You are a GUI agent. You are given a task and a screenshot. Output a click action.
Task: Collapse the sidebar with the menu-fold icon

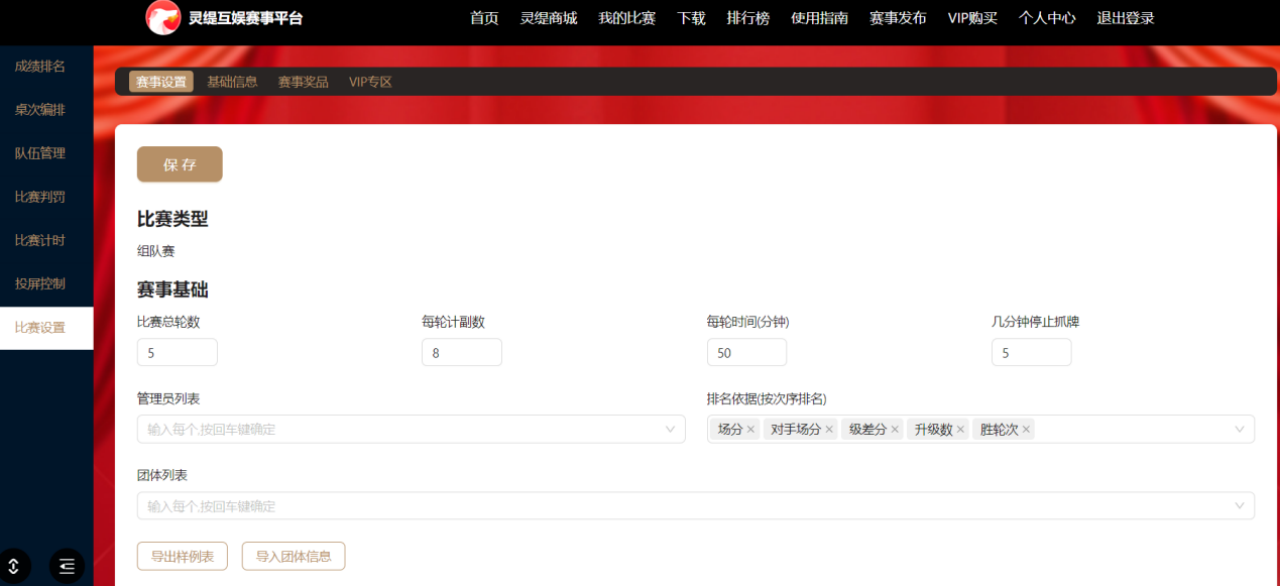(67, 565)
